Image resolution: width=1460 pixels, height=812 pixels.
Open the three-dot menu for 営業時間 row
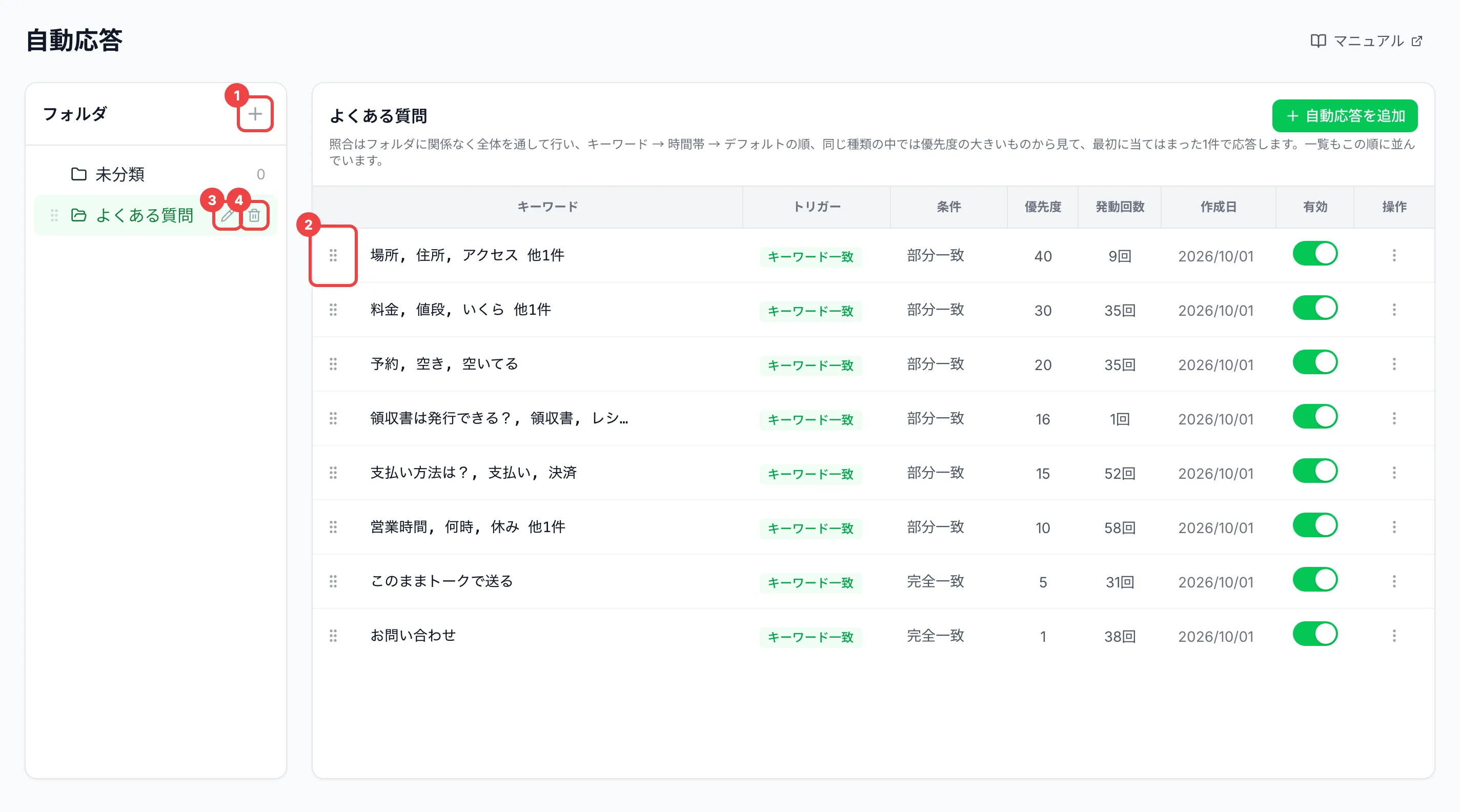[1394, 527]
